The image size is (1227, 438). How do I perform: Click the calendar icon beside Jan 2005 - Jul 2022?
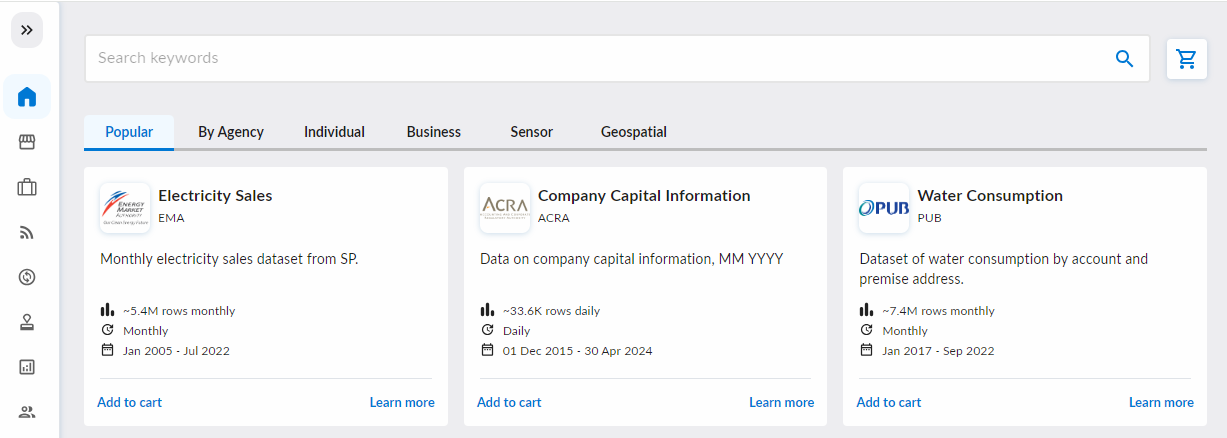point(107,350)
